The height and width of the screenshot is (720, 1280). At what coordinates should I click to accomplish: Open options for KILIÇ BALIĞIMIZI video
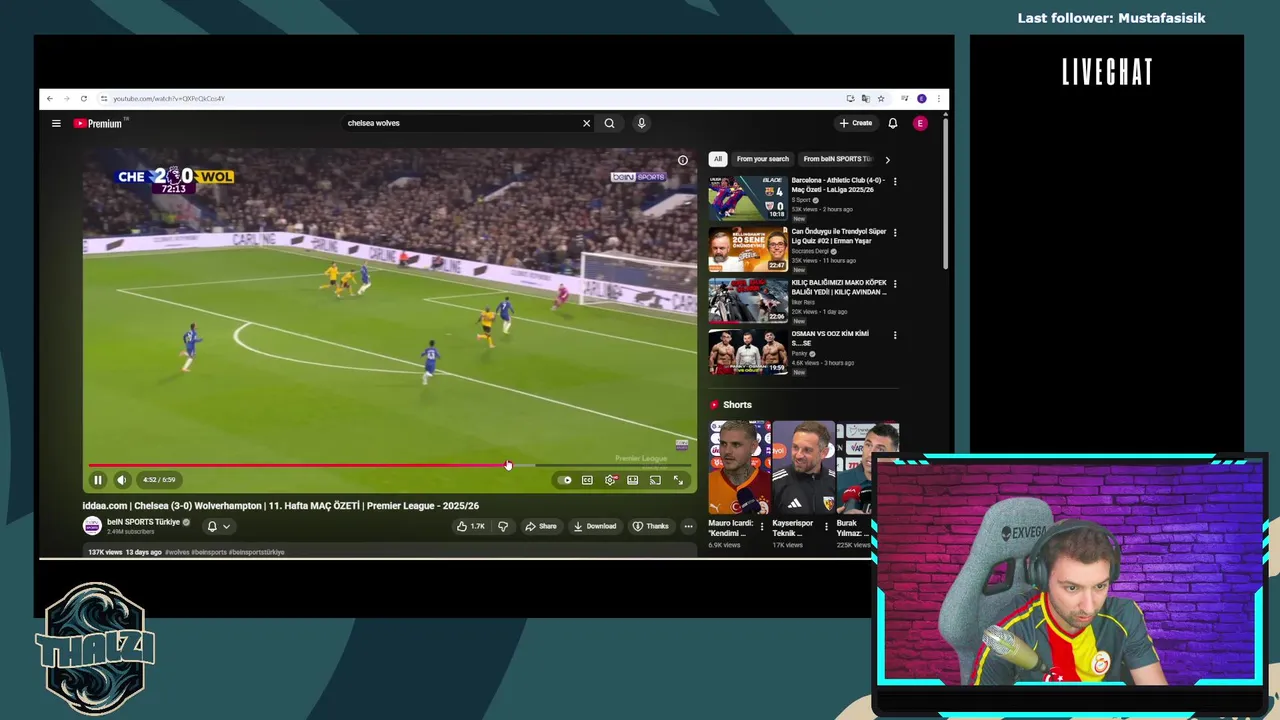[x=895, y=284]
